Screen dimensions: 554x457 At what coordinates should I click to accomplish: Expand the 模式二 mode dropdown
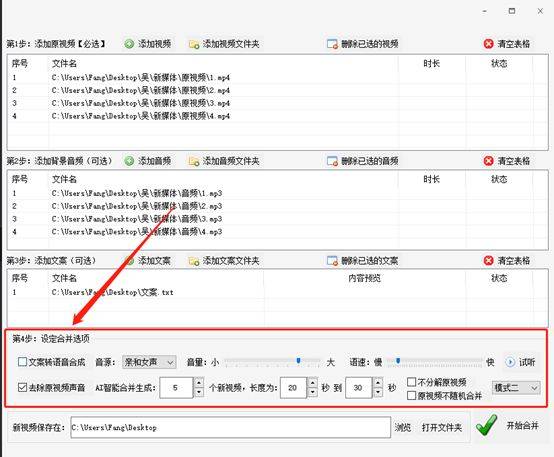pos(516,388)
